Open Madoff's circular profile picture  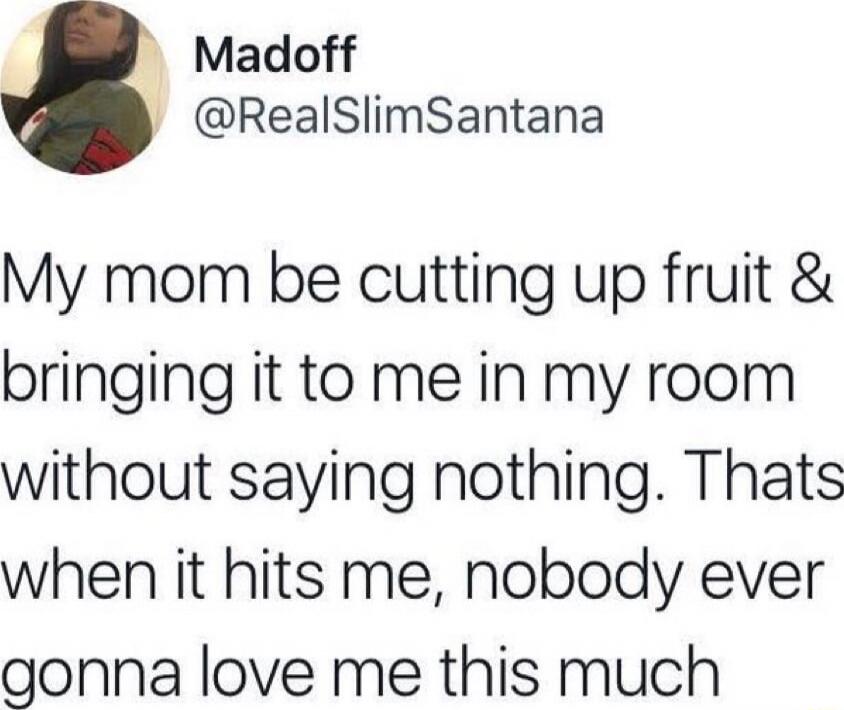[85, 89]
